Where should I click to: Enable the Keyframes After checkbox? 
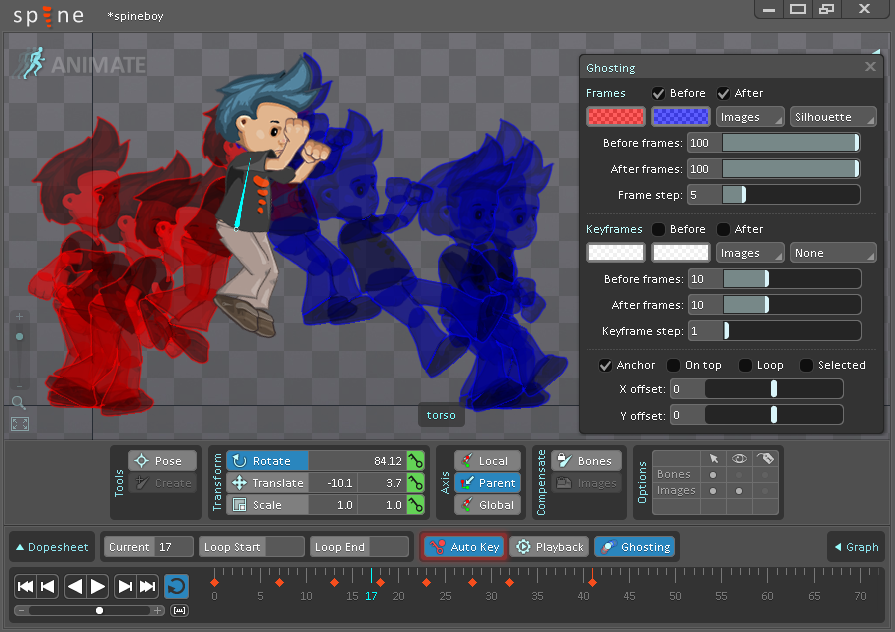(723, 229)
